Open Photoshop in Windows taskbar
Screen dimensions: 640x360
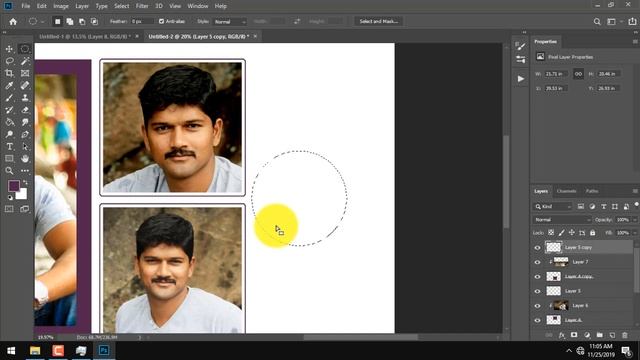[104, 351]
